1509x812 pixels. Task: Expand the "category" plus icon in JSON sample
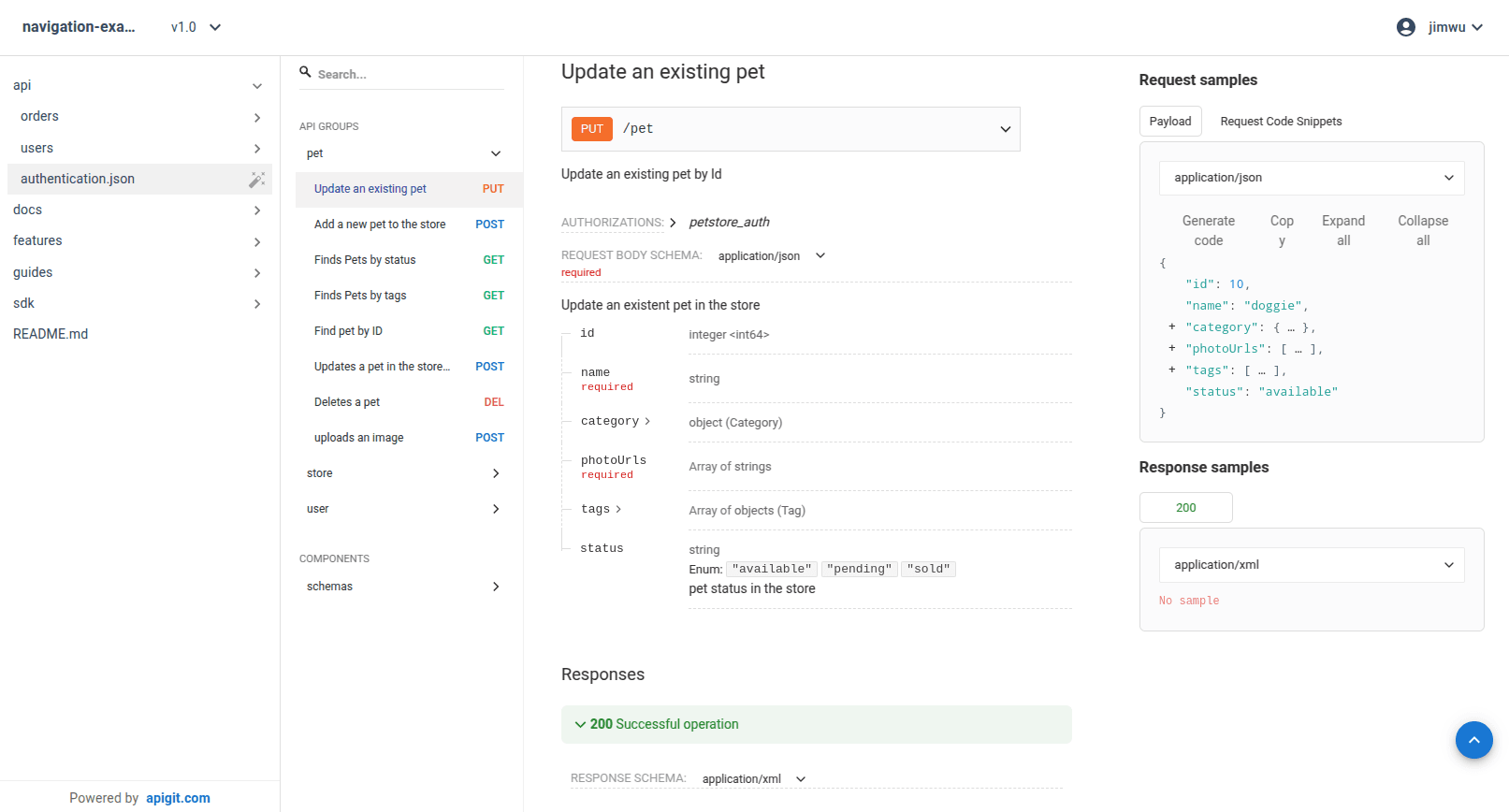tap(1171, 326)
